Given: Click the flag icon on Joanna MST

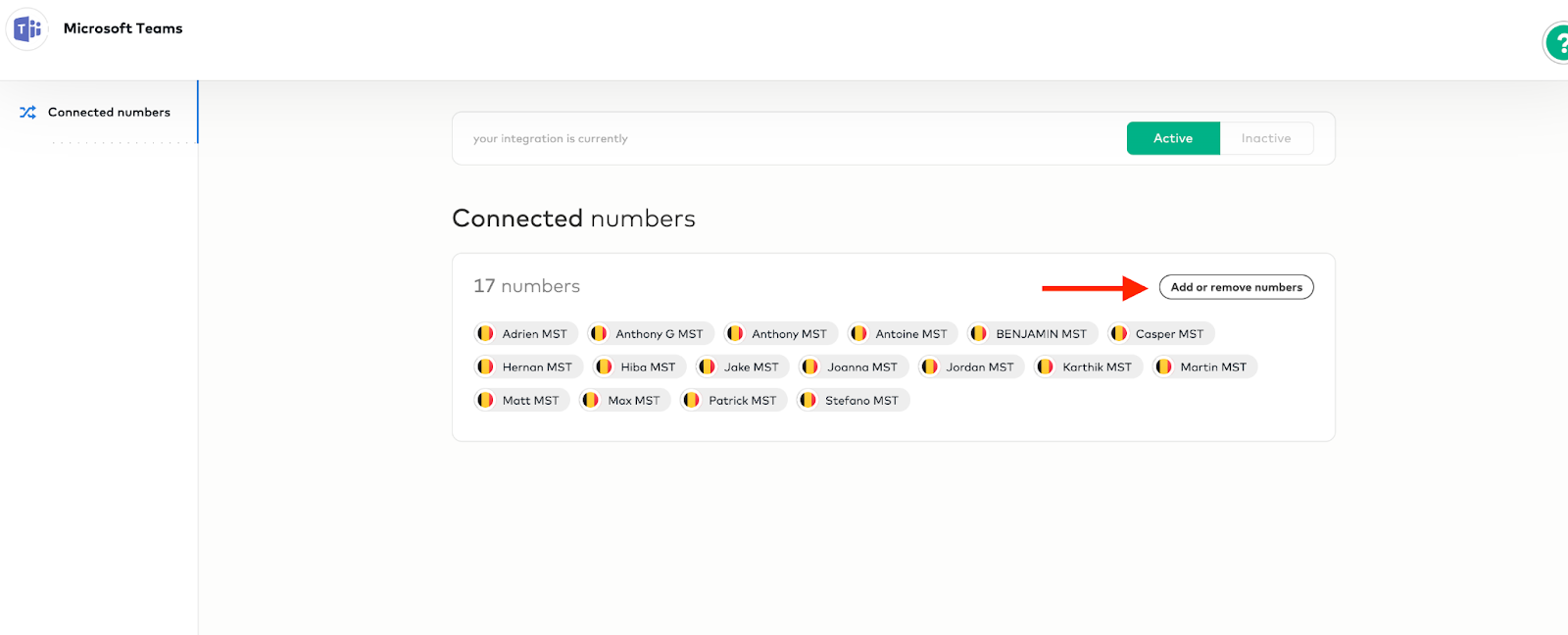Looking at the screenshot, I should click(x=809, y=367).
